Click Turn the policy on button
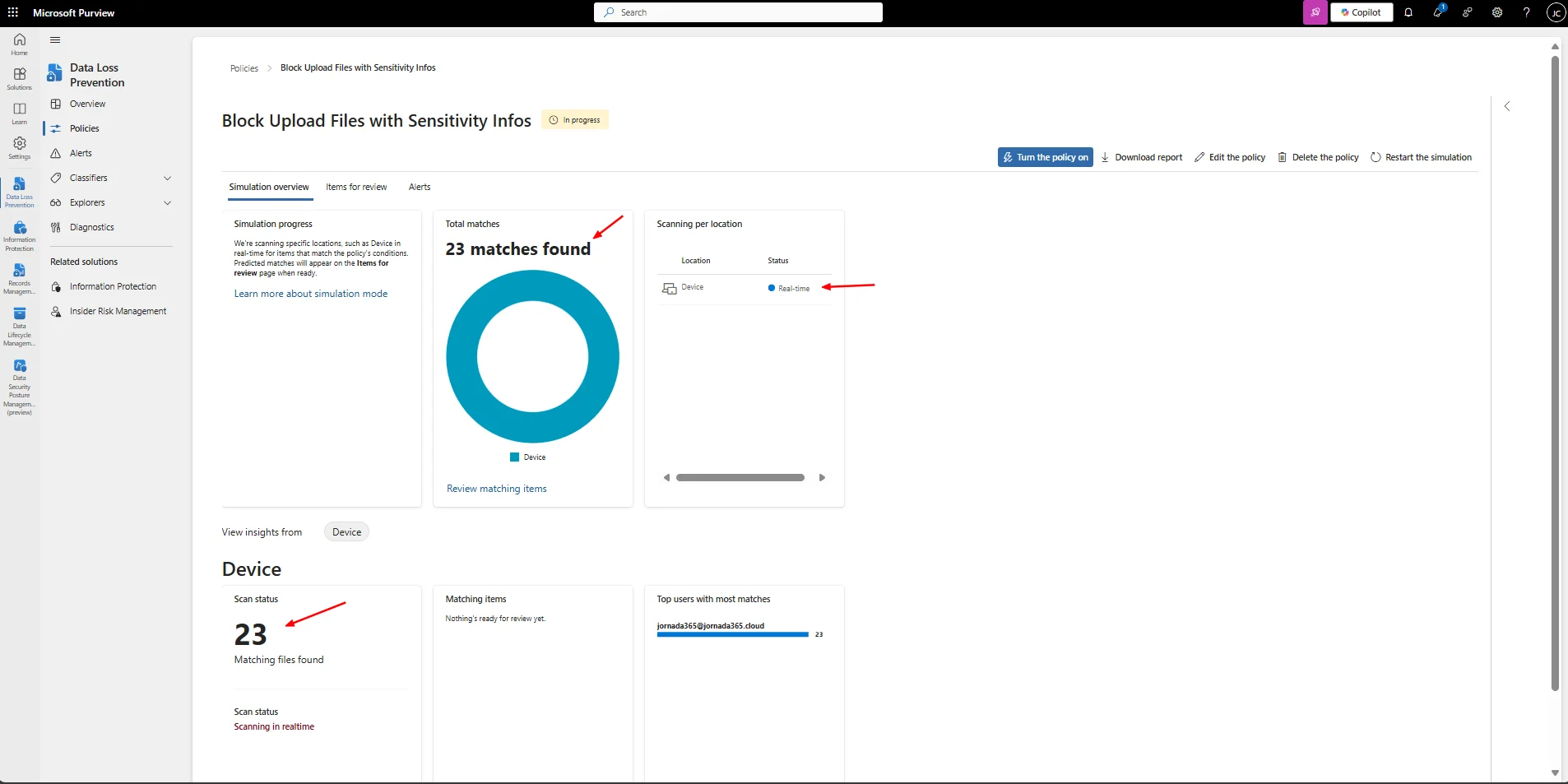Screen dimensions: 1568x784 point(1046,157)
